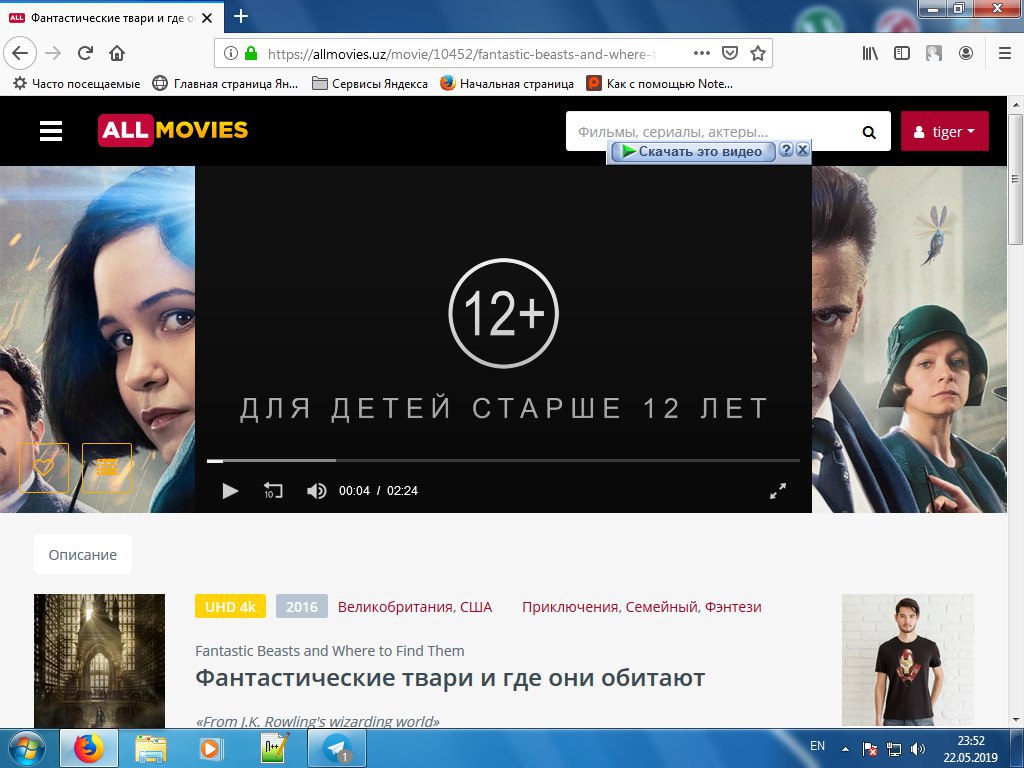Image resolution: width=1024 pixels, height=768 pixels.
Task: Open the Семейный genre link
Action: (662, 607)
